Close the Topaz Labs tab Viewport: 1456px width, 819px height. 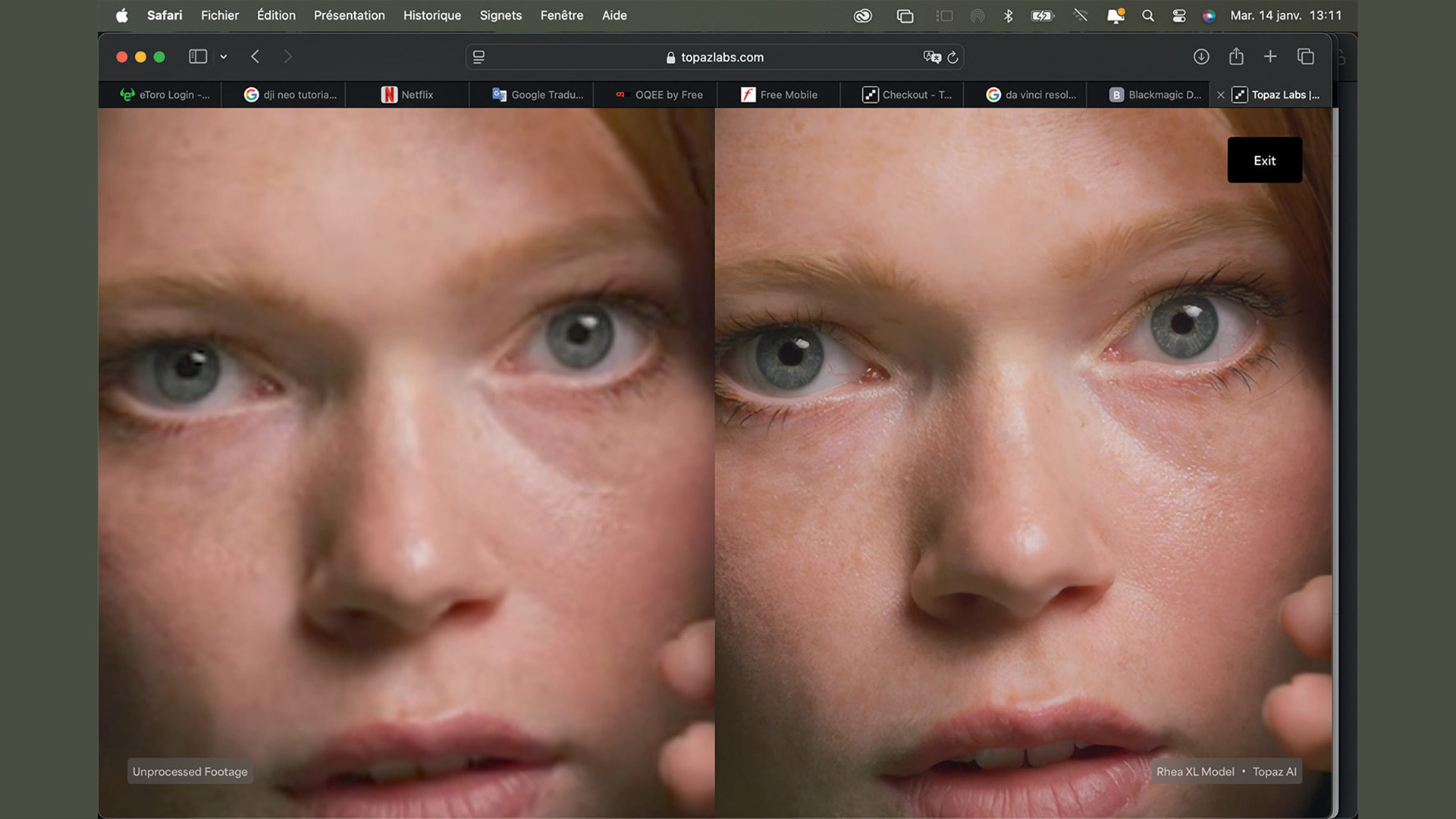(x=1220, y=95)
